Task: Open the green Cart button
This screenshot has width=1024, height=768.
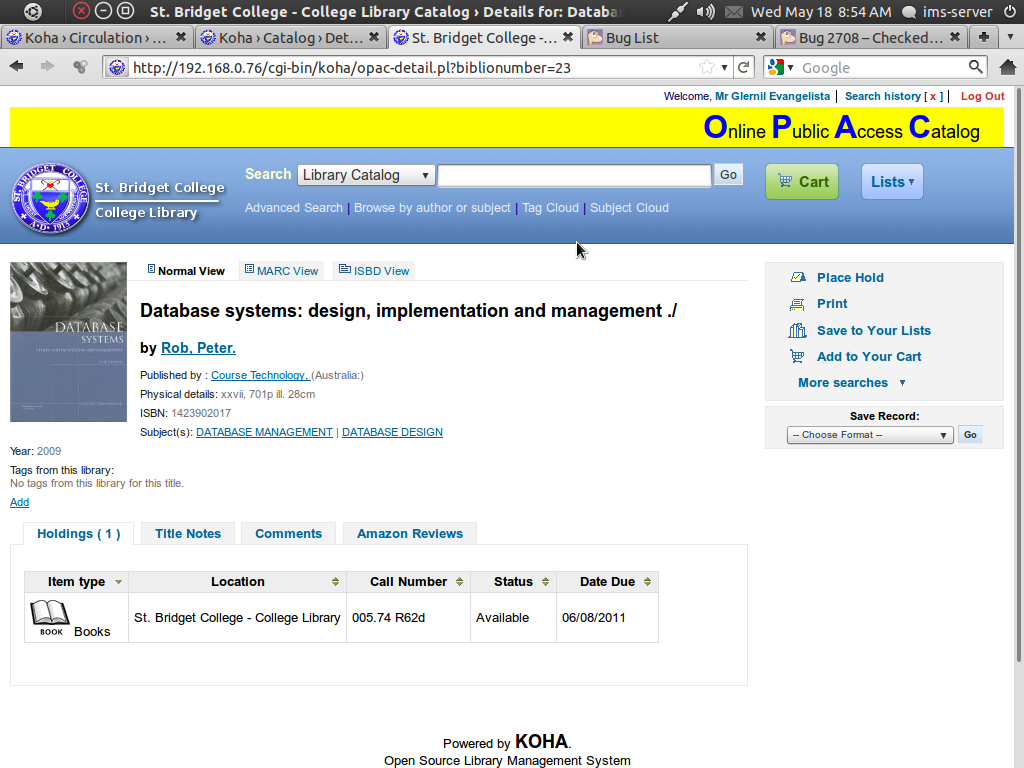Action: point(802,182)
